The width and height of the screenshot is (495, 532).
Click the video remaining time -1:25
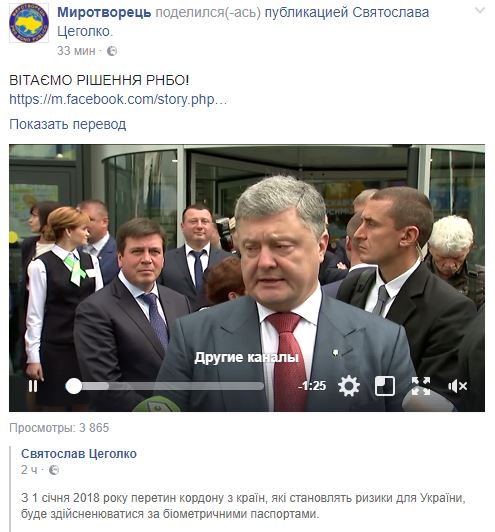pyautogui.click(x=312, y=386)
